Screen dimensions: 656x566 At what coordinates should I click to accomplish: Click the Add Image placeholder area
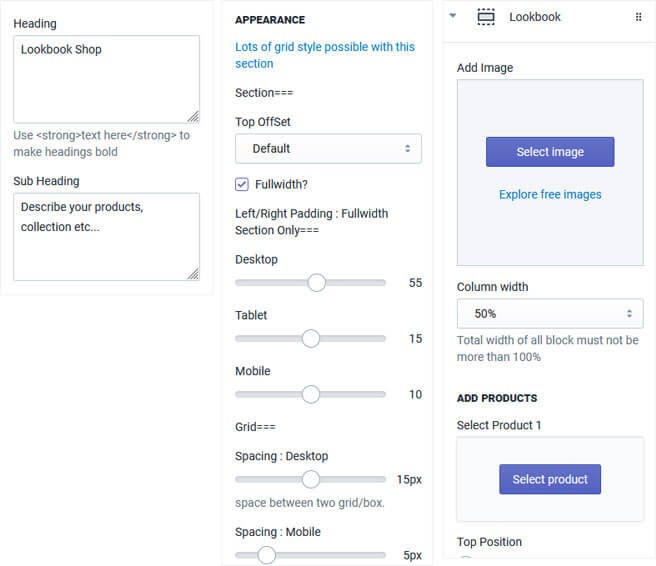(550, 235)
